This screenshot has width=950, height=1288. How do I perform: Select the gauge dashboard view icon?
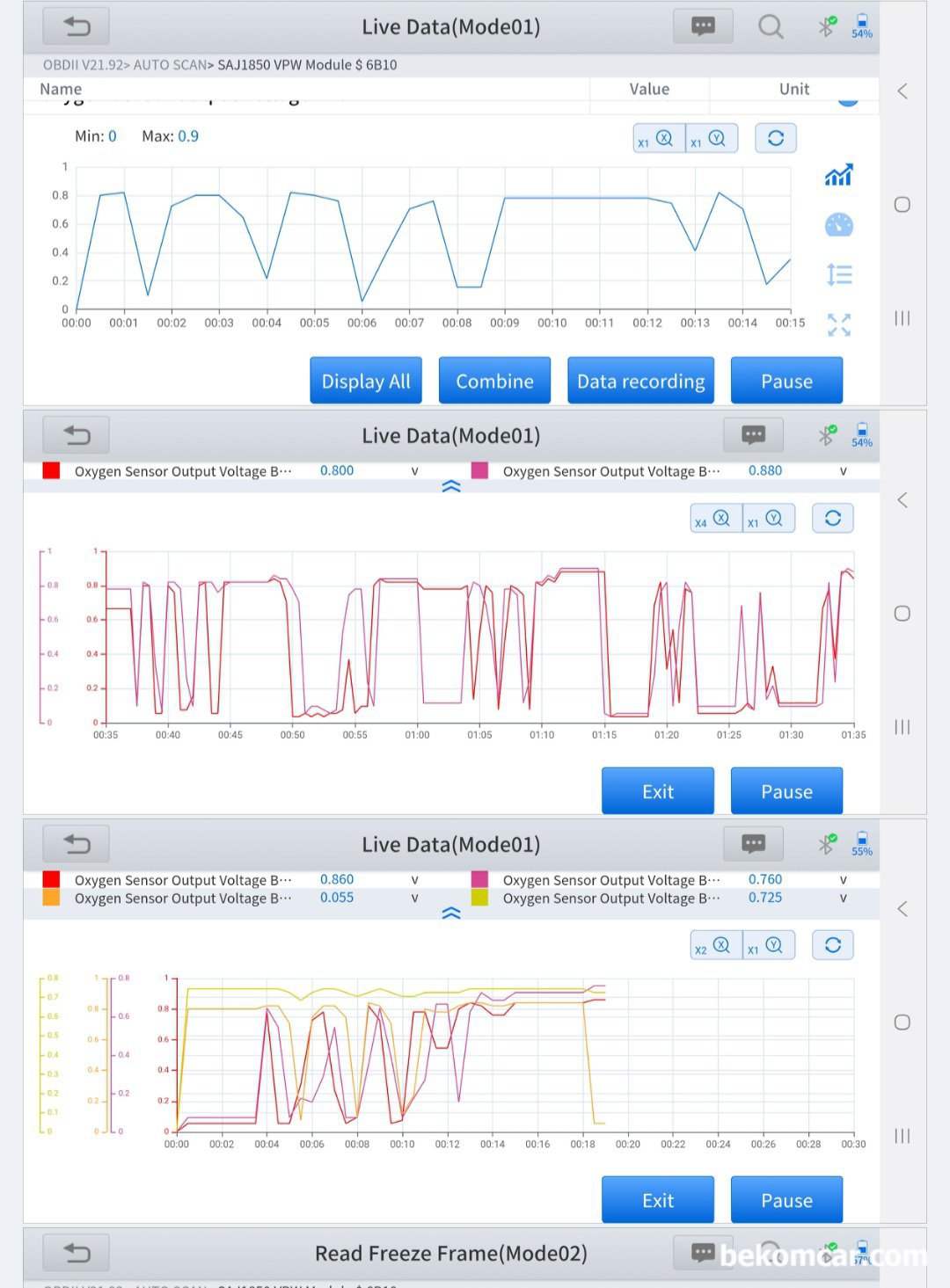click(838, 225)
